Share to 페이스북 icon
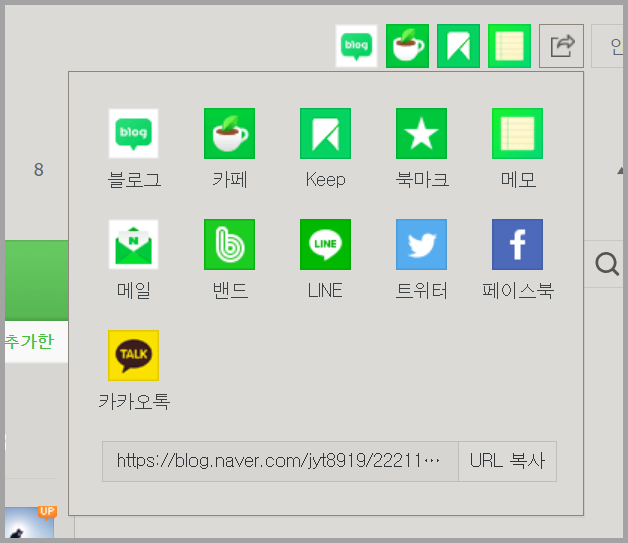 click(x=517, y=244)
